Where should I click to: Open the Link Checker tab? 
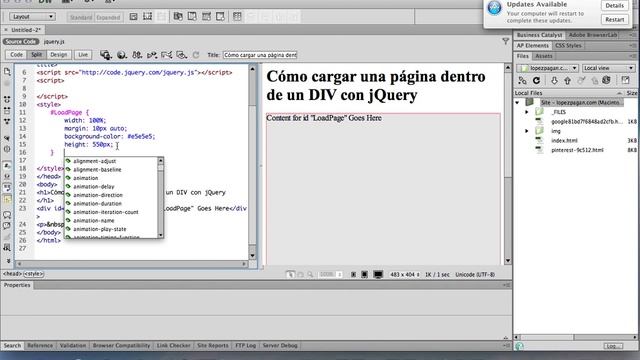[173, 345]
